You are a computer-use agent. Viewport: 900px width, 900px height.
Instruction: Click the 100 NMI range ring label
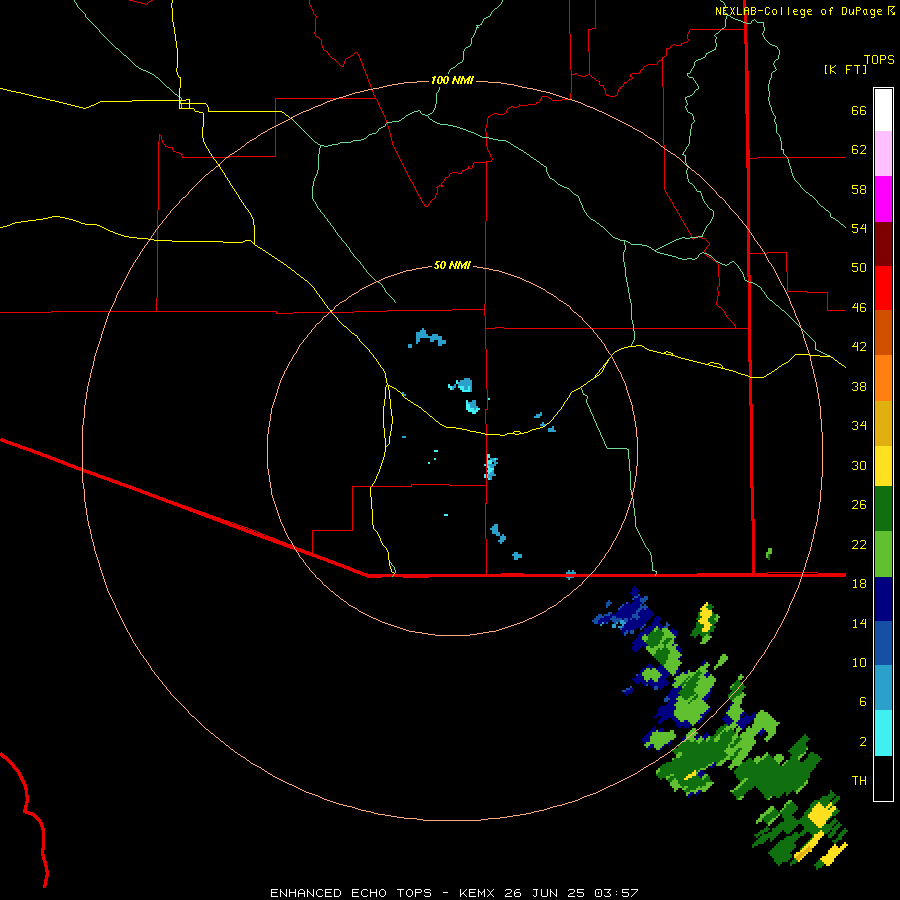[x=452, y=80]
